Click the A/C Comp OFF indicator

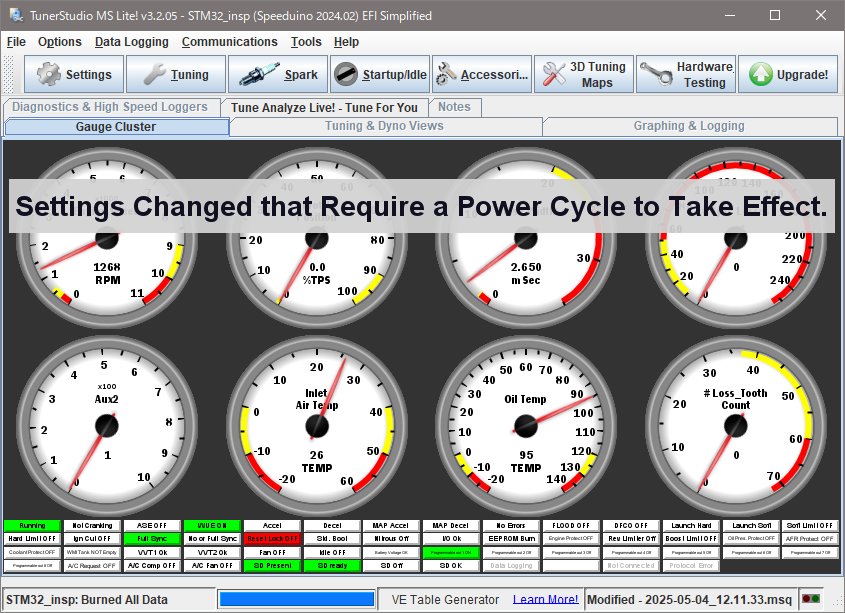[x=152, y=566]
